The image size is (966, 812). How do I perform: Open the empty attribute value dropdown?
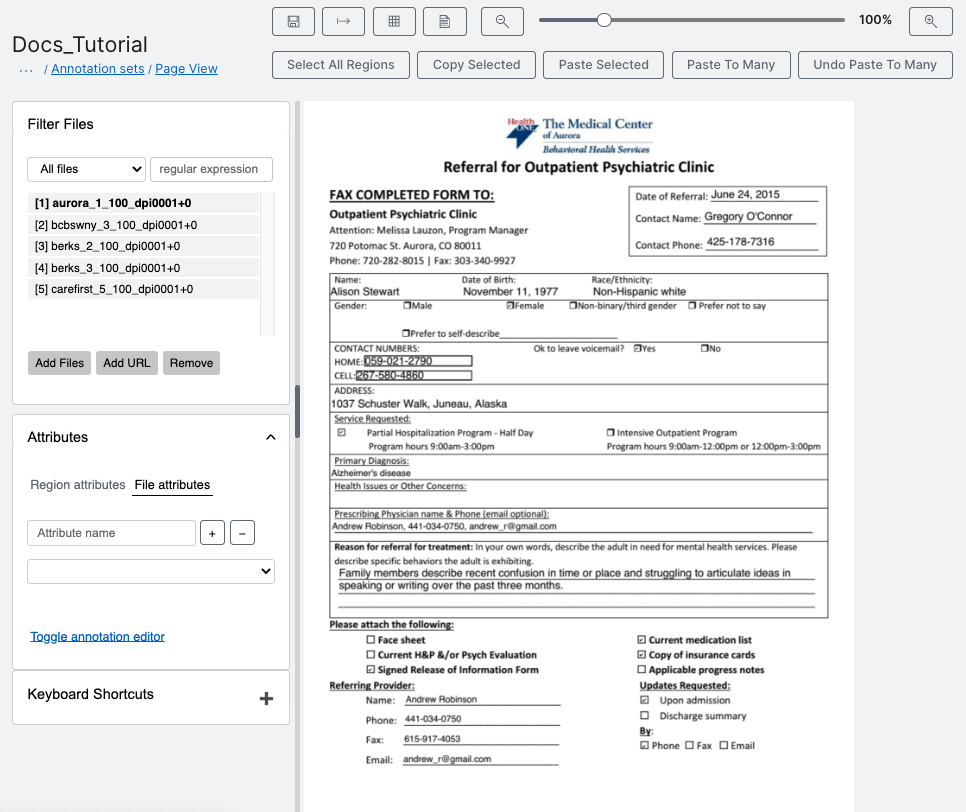[150, 570]
